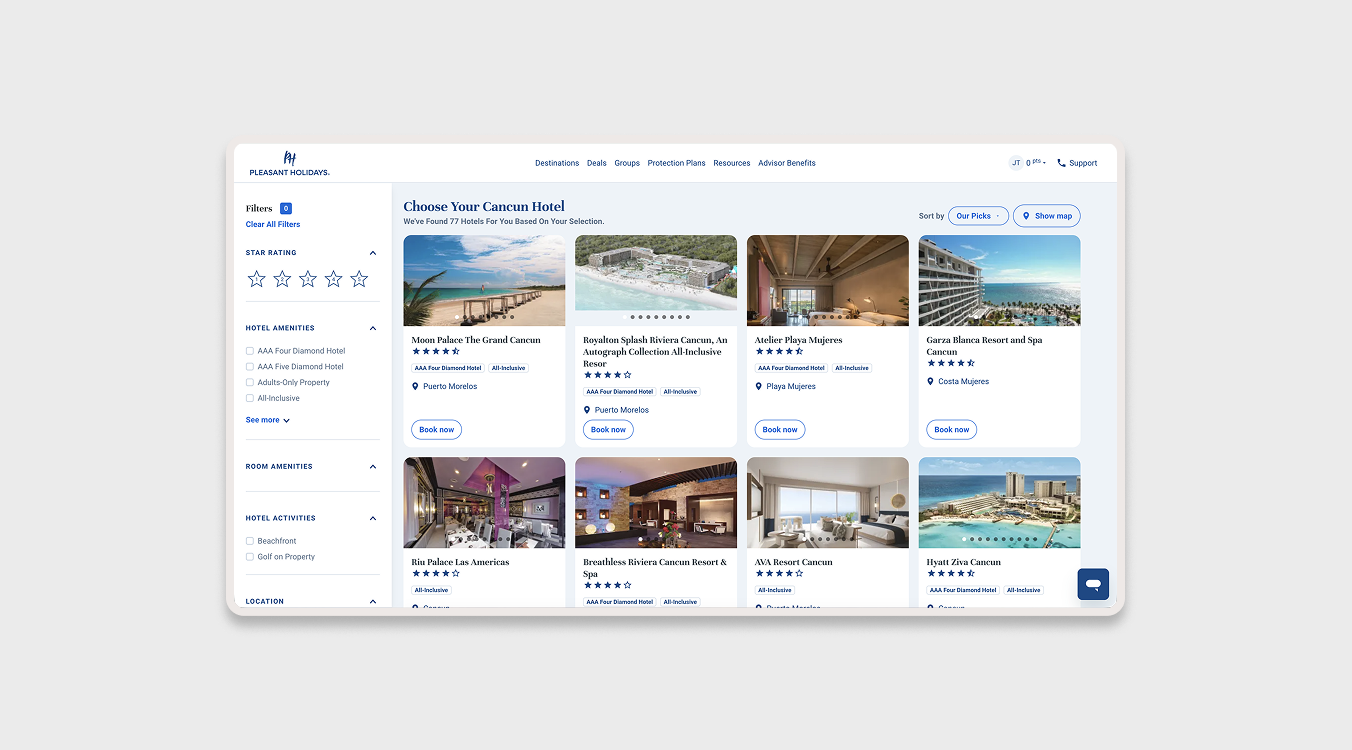Click the AVA Resort Cancun title
The height and width of the screenshot is (750, 1352).
(794, 562)
